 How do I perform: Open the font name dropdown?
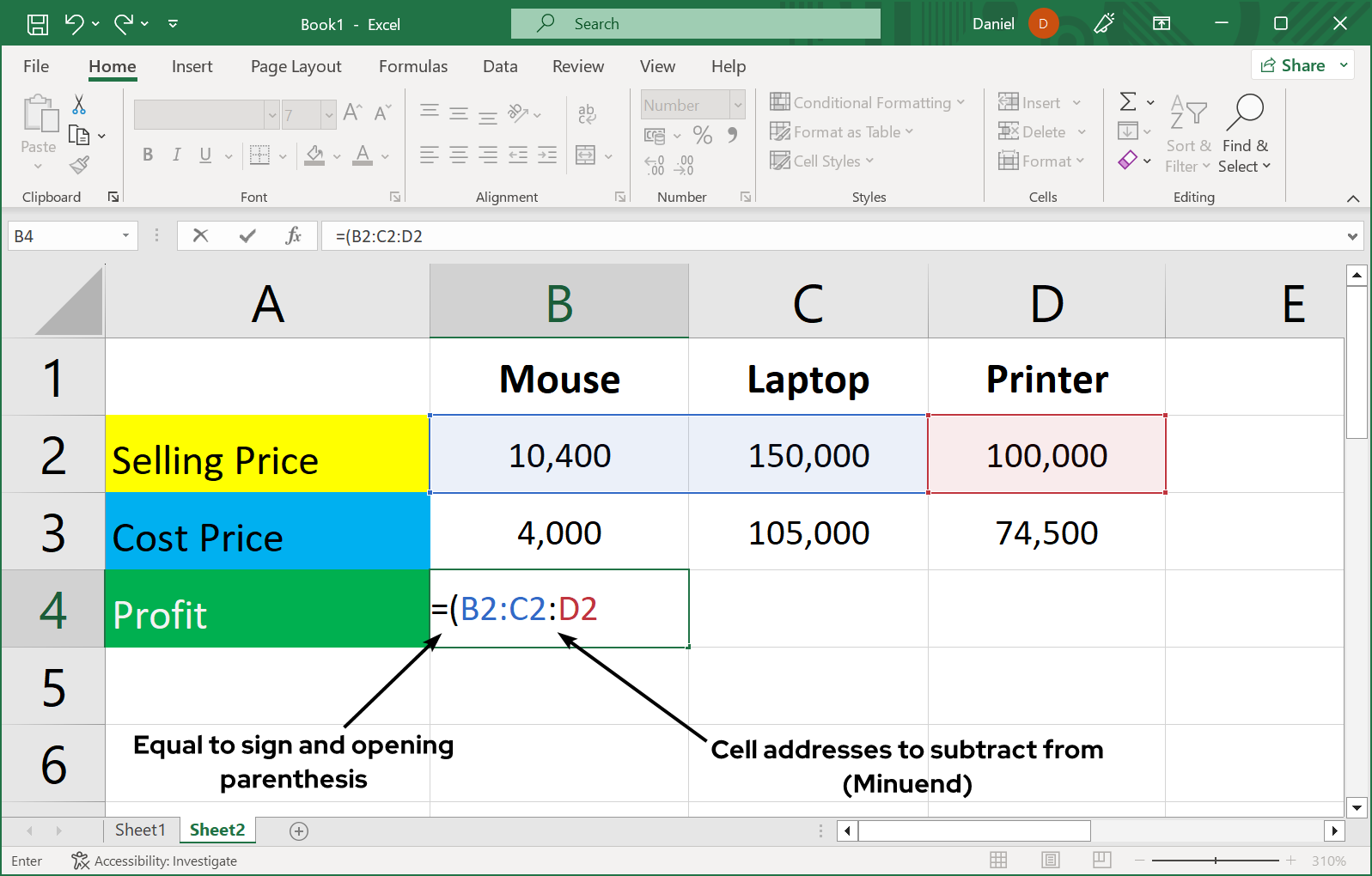click(x=271, y=114)
